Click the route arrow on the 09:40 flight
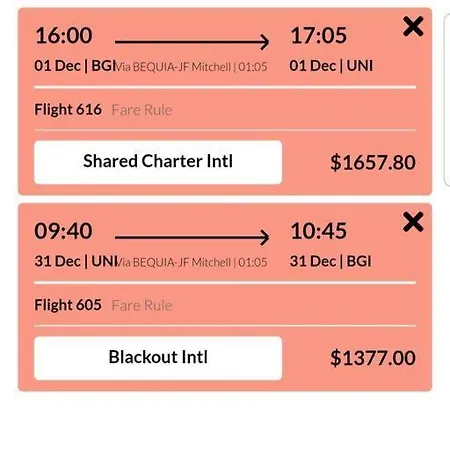This screenshot has height=450, width=450. click(192, 237)
